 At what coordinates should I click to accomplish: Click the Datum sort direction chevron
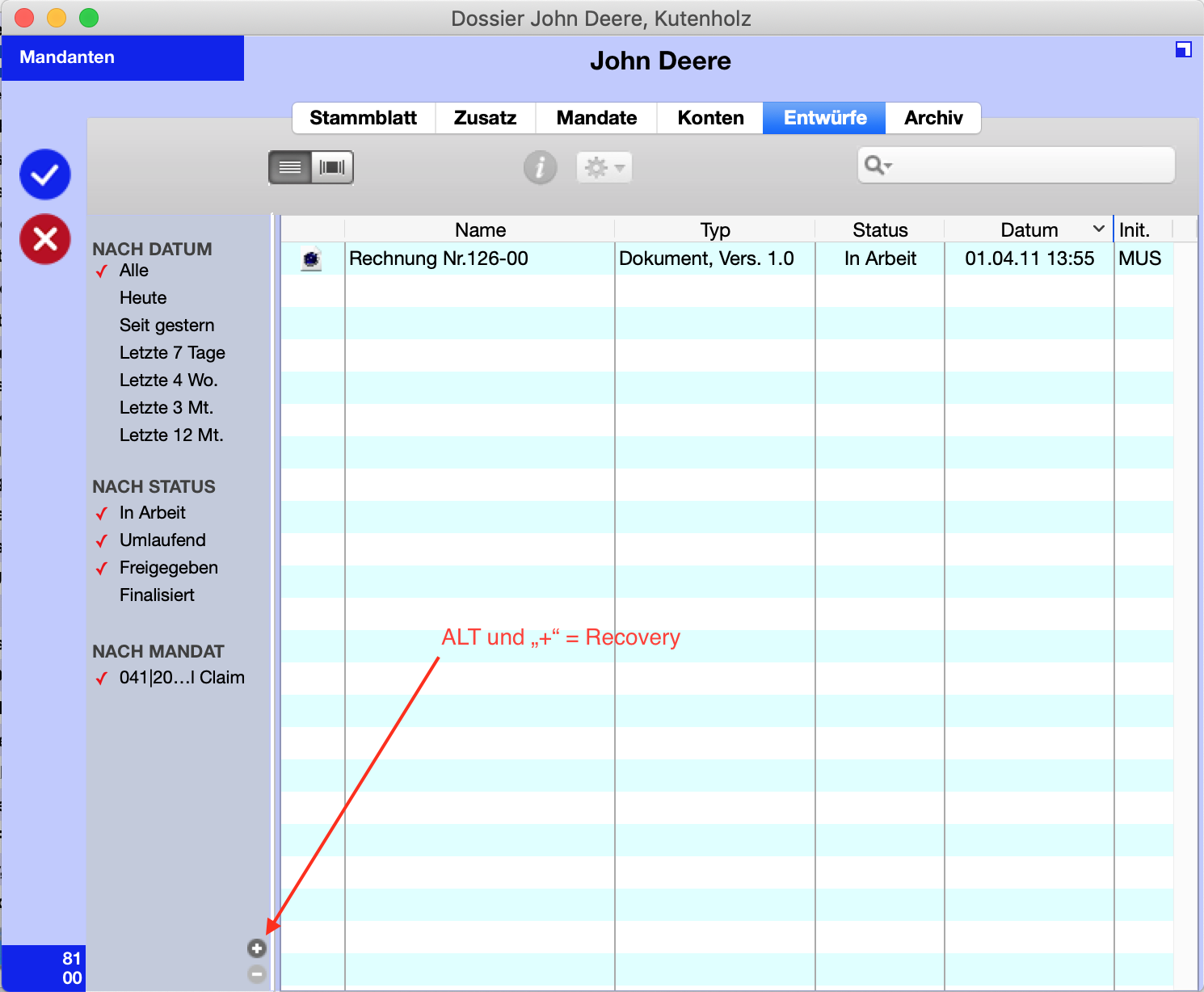[x=1099, y=229]
